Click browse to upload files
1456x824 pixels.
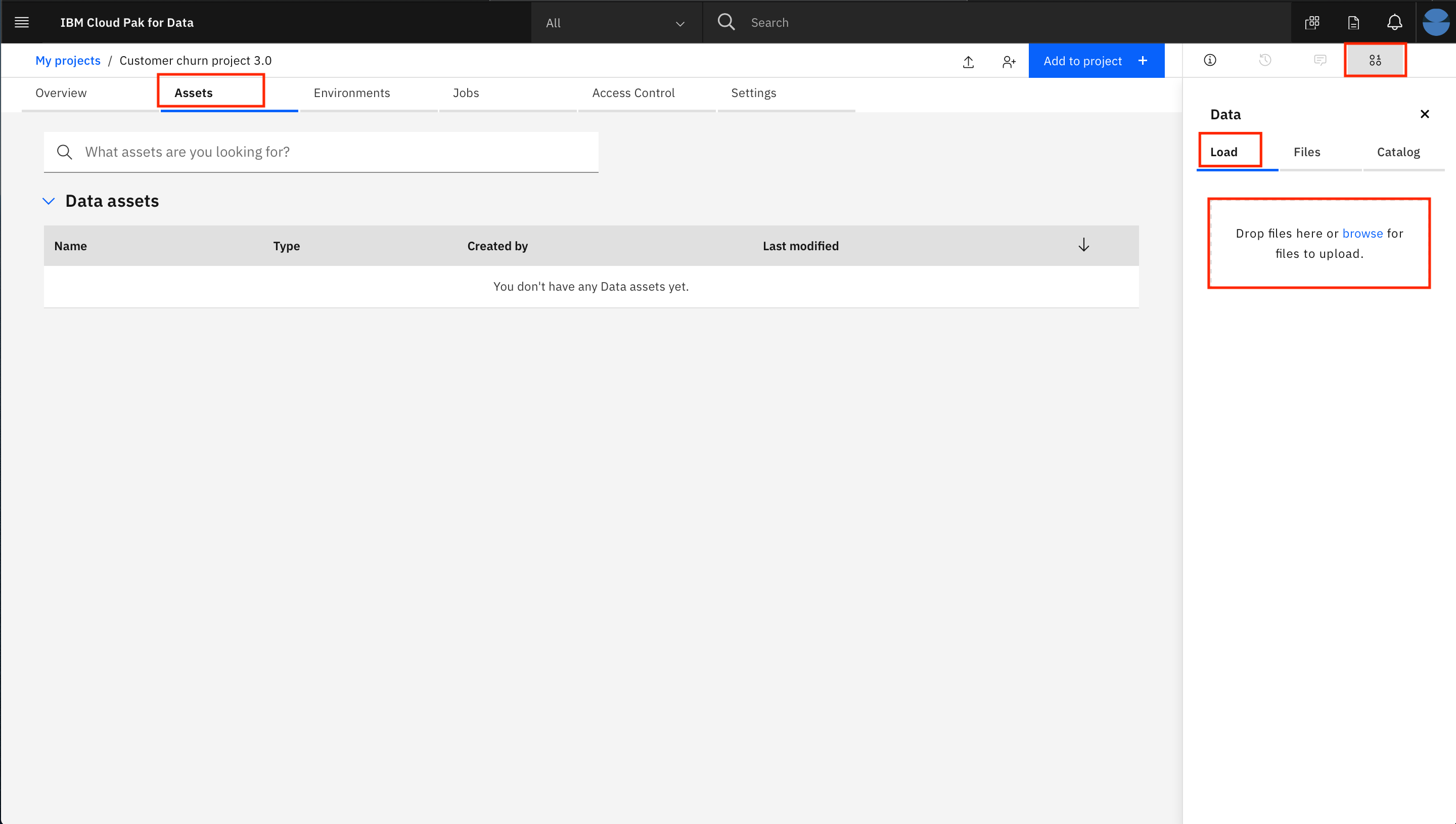[1362, 232]
